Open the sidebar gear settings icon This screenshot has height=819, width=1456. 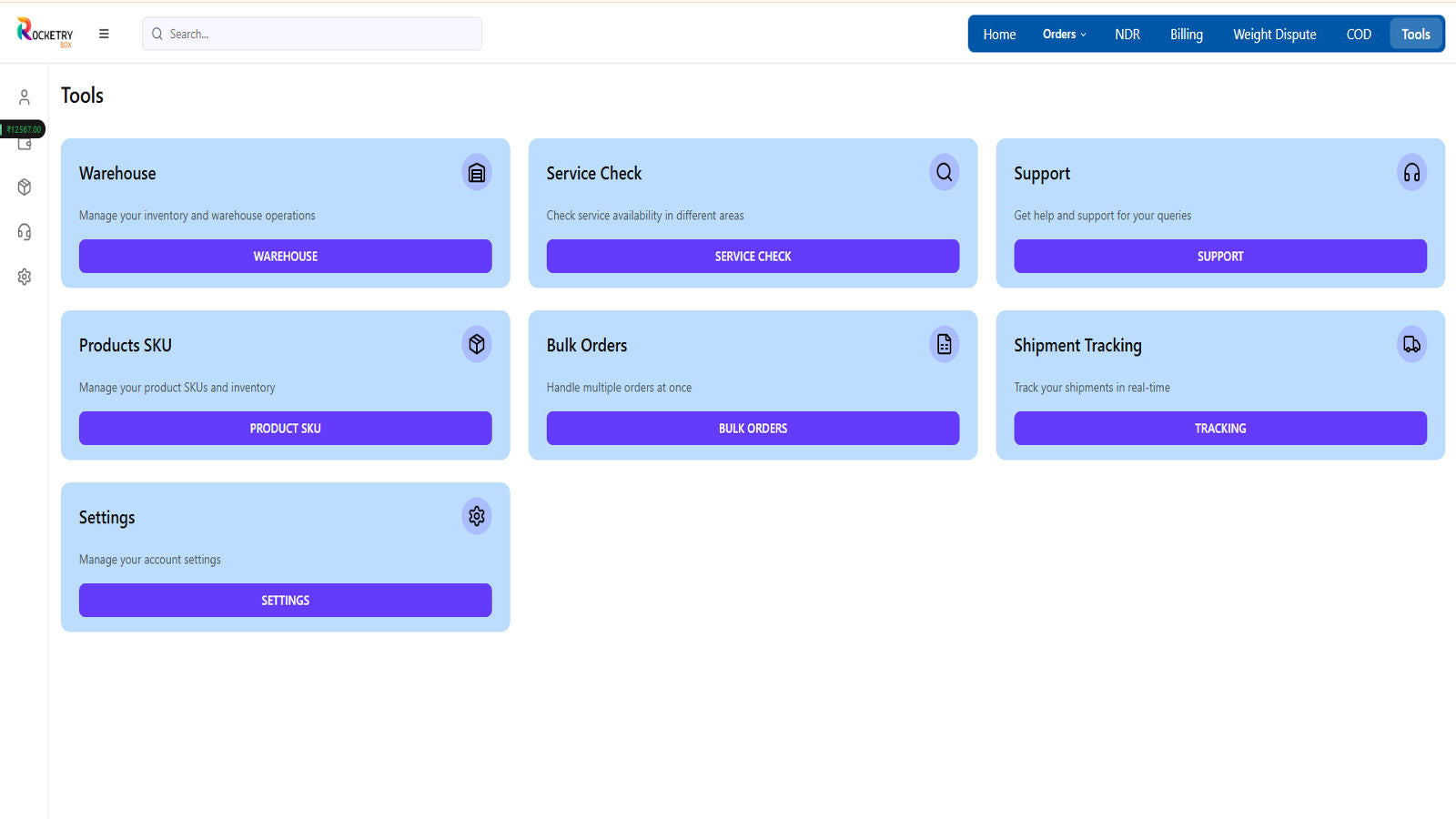tap(25, 277)
